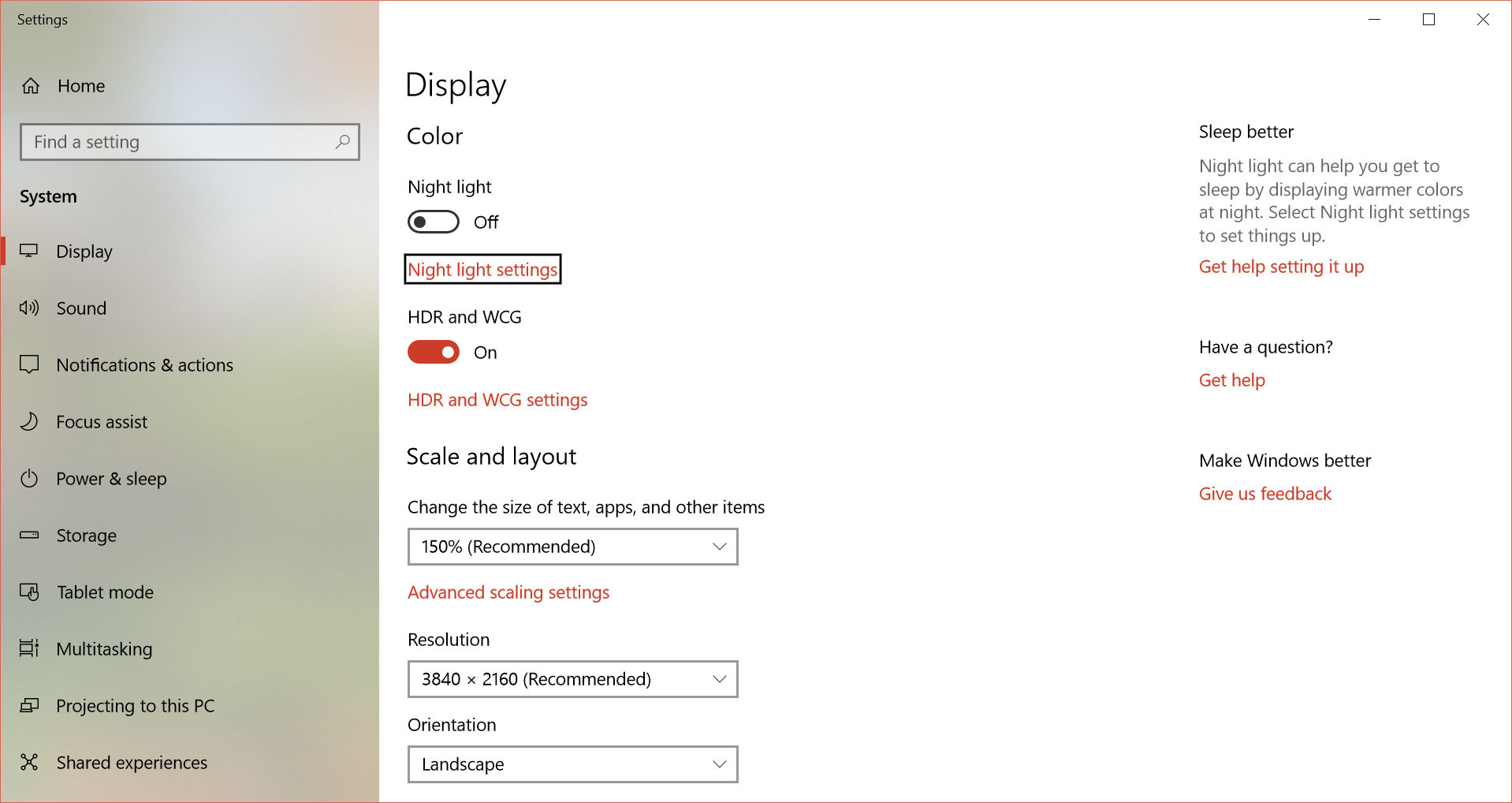
Task: Click the Resolution label
Action: click(x=449, y=640)
